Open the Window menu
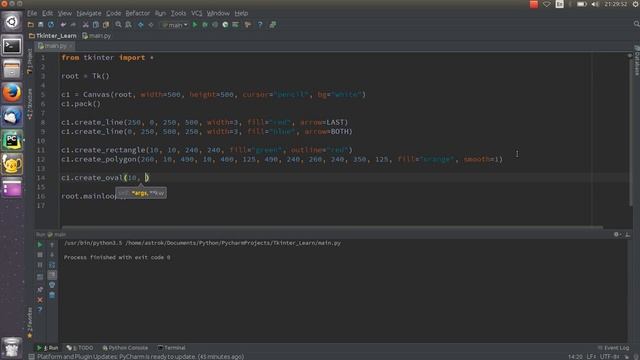Viewport: 640px width, 360px height. (x=218, y=13)
